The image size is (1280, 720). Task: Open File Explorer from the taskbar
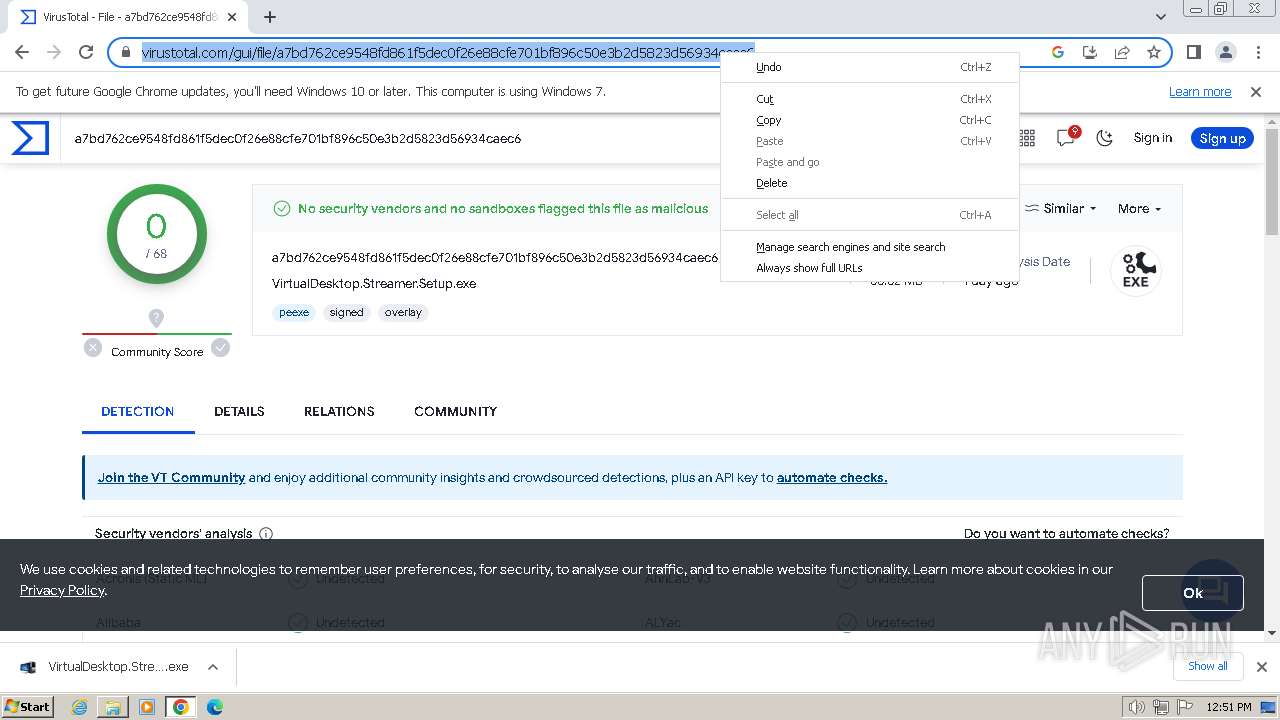tap(113, 707)
